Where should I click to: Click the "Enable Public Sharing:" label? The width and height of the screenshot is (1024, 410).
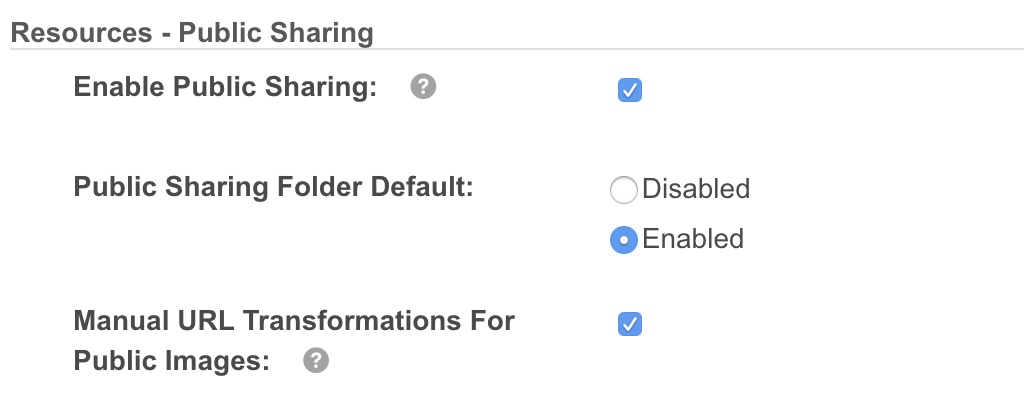pos(225,87)
